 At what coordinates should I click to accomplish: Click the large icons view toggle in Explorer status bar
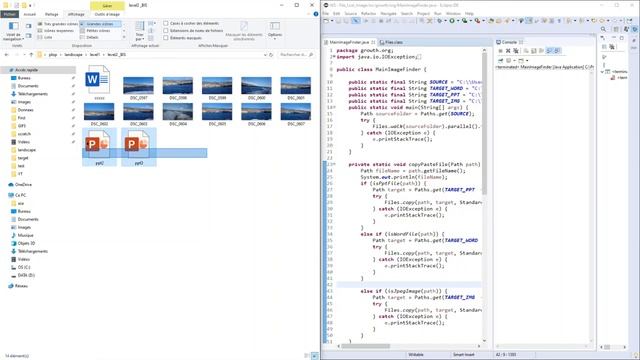coord(315,356)
